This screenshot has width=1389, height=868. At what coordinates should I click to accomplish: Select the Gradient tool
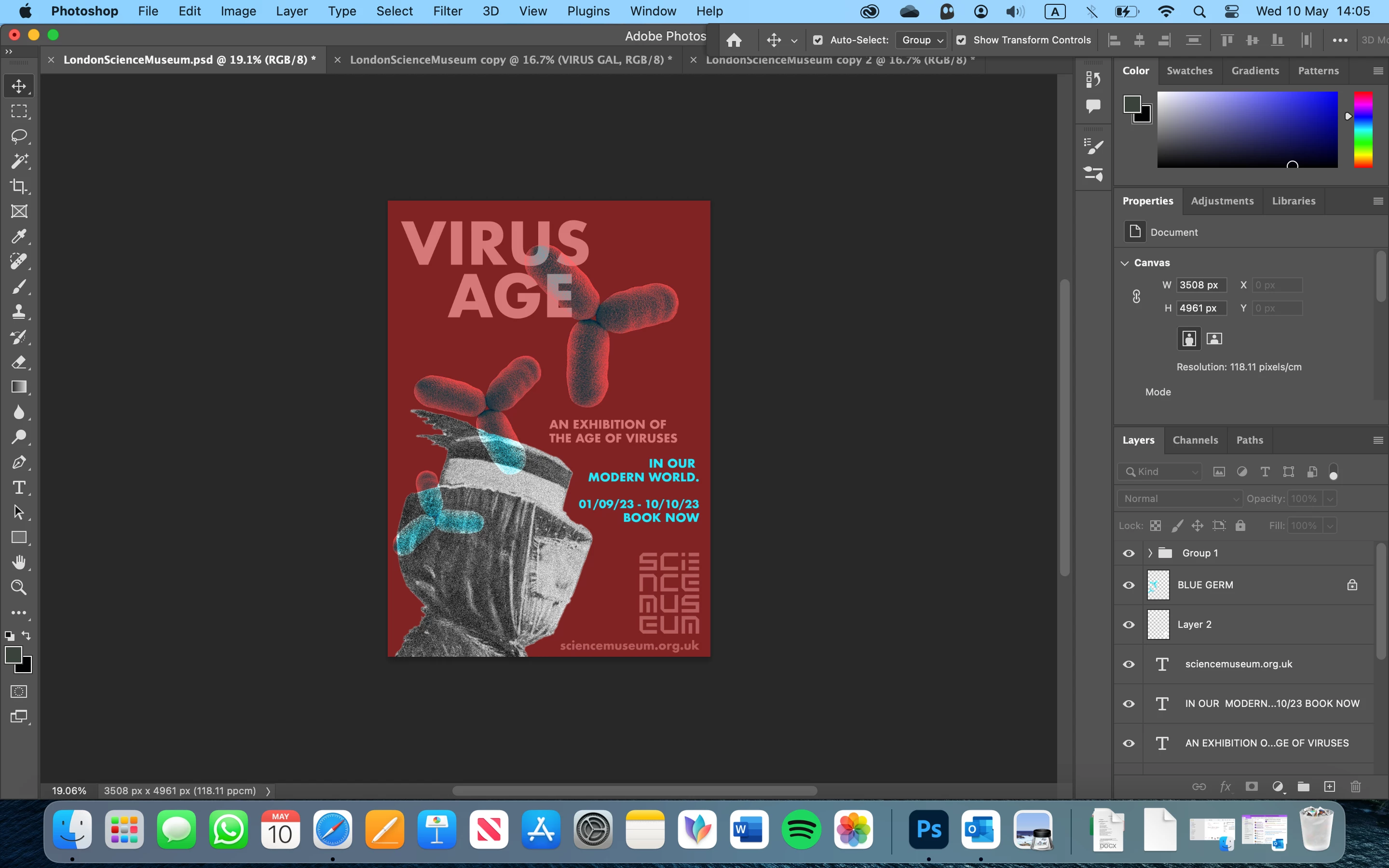click(x=19, y=387)
